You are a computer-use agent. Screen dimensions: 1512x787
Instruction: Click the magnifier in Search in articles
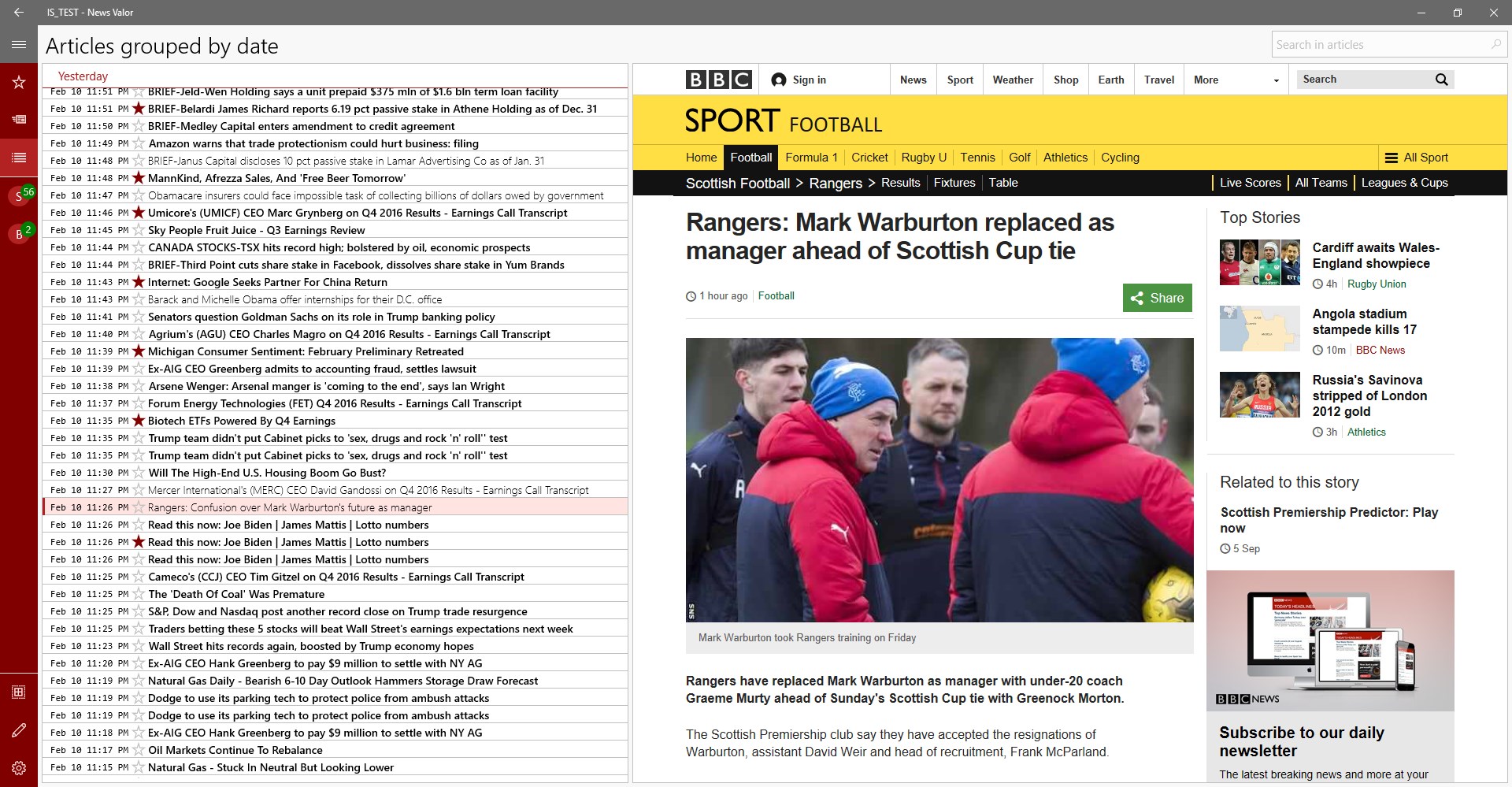tap(1495, 45)
